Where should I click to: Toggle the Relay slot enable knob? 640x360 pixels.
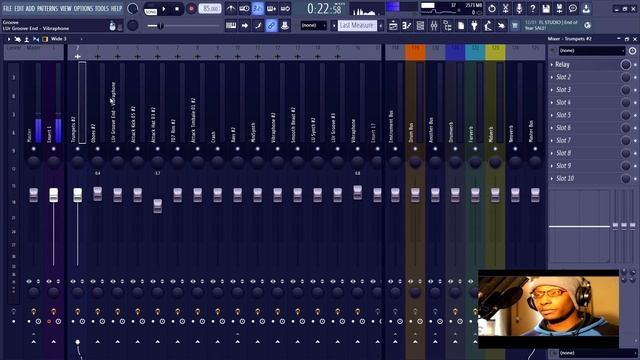pyautogui.click(x=625, y=64)
